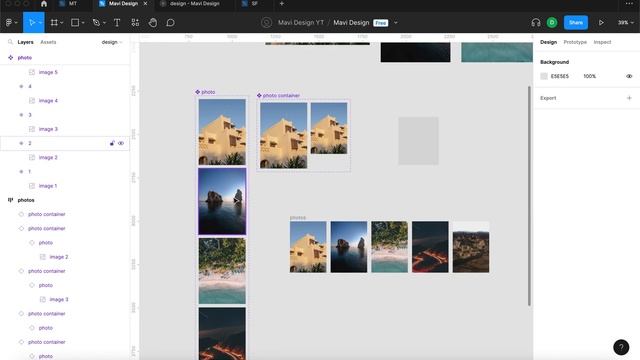The height and width of the screenshot is (360, 640).
Task: Select the image 4 layer
Action: tap(48, 100)
